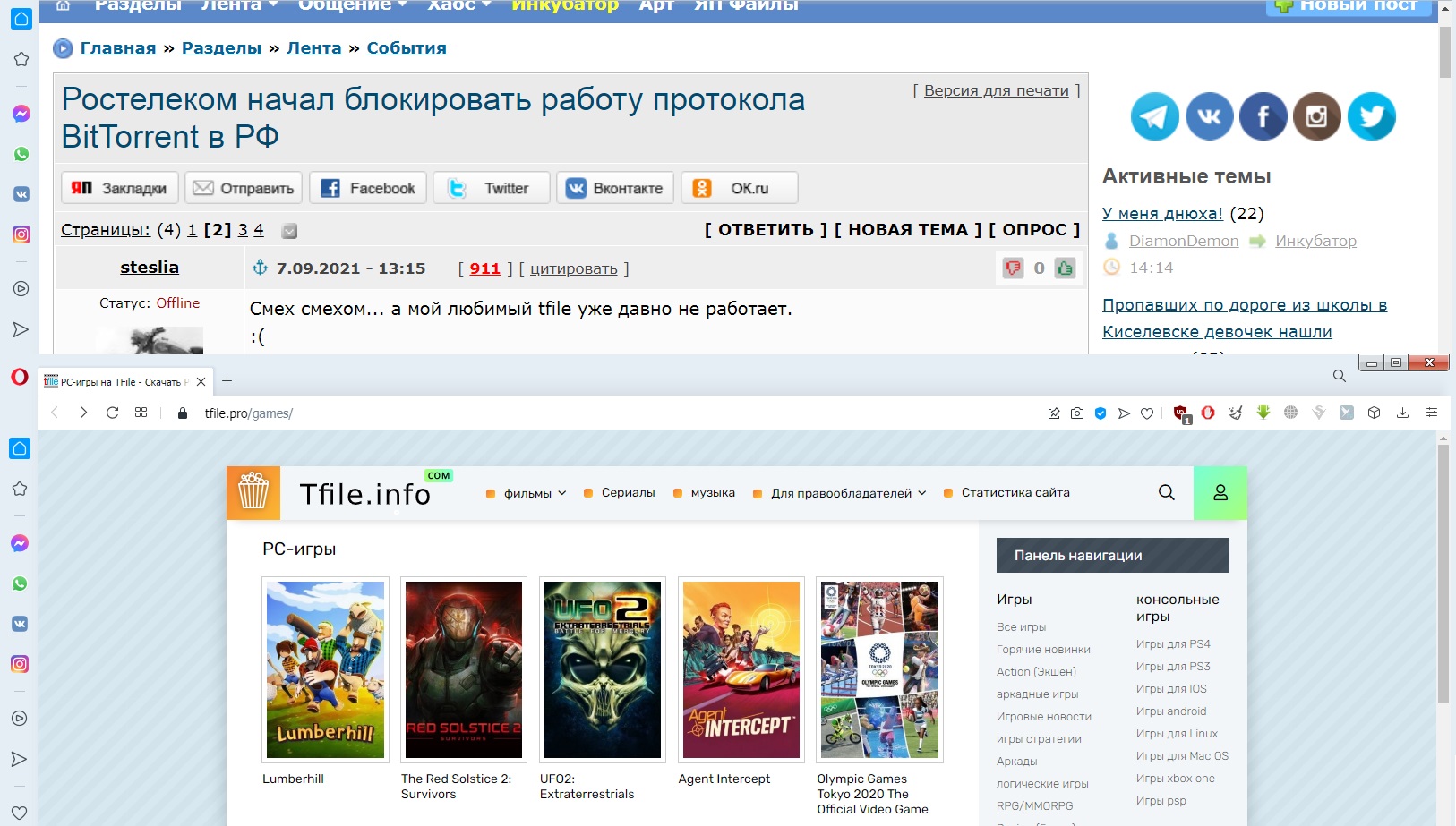Click цитировать on steslia's post
Screen dimensions: 1456x826
574,268
